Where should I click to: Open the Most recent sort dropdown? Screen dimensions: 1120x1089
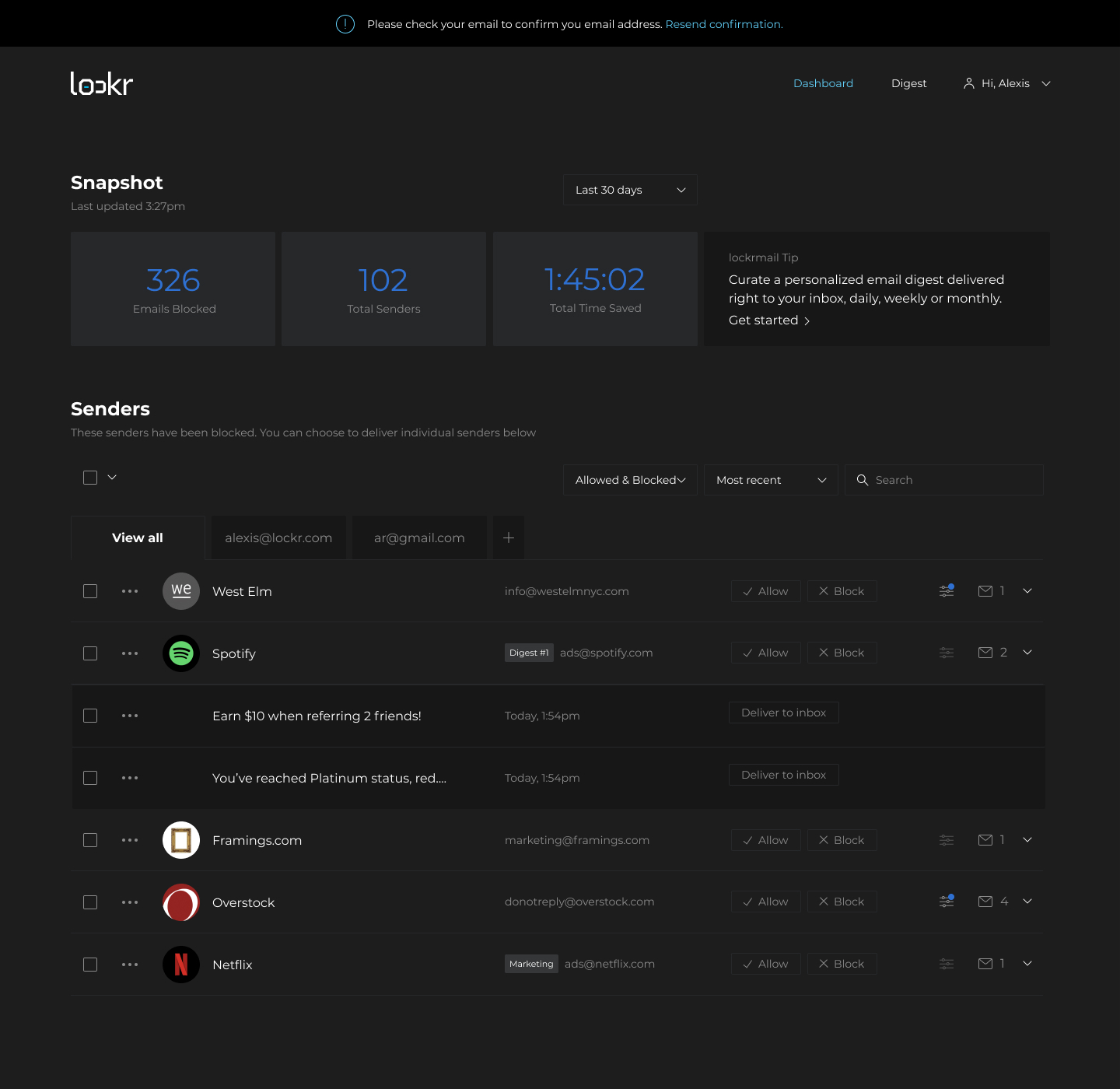click(x=770, y=480)
